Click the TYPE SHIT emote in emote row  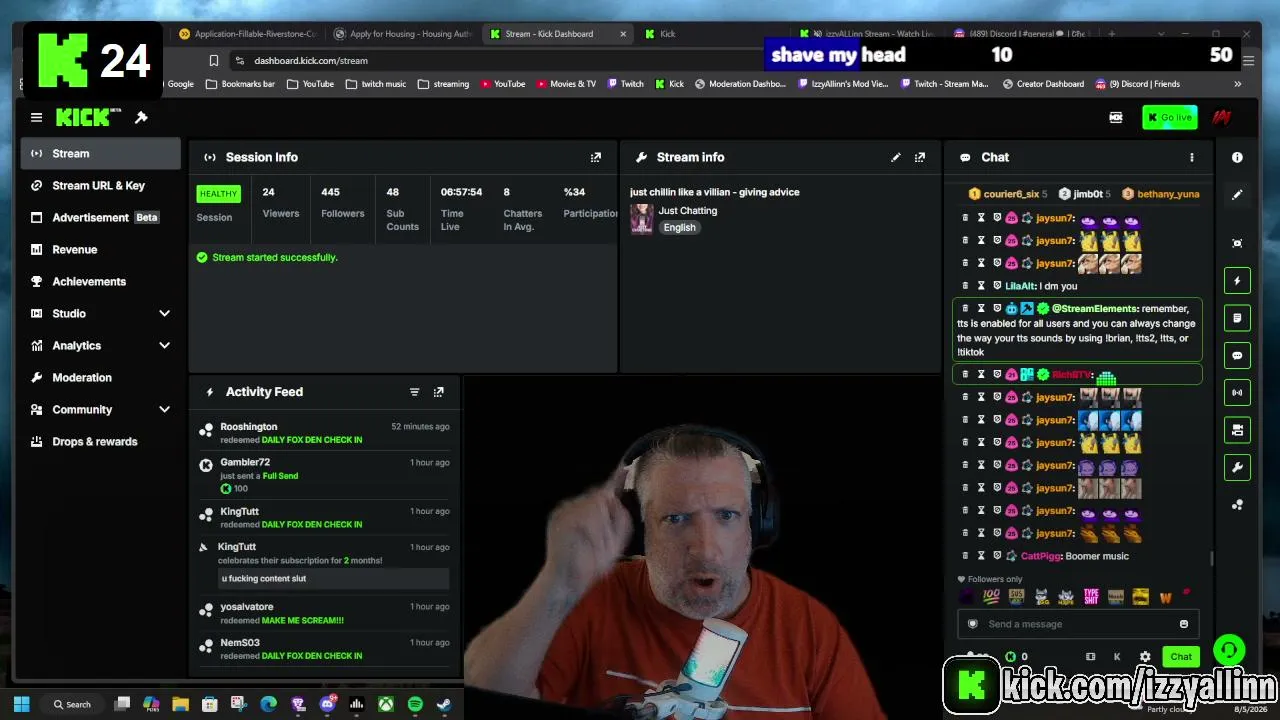[x=1091, y=597]
